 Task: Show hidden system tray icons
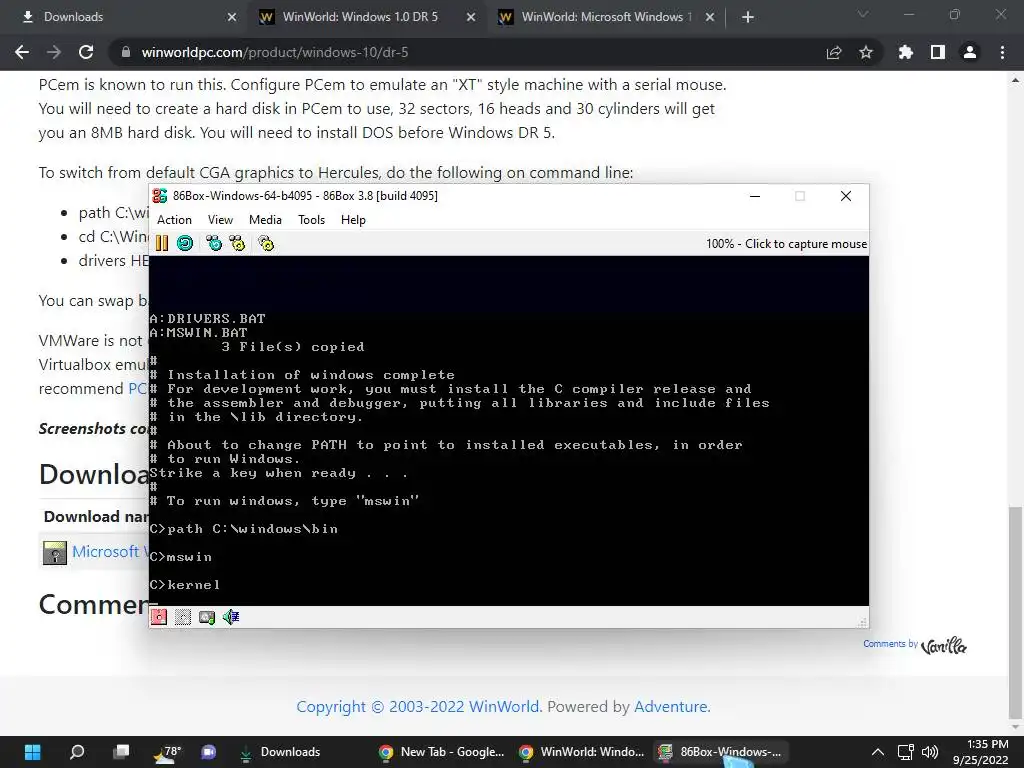coord(878,752)
